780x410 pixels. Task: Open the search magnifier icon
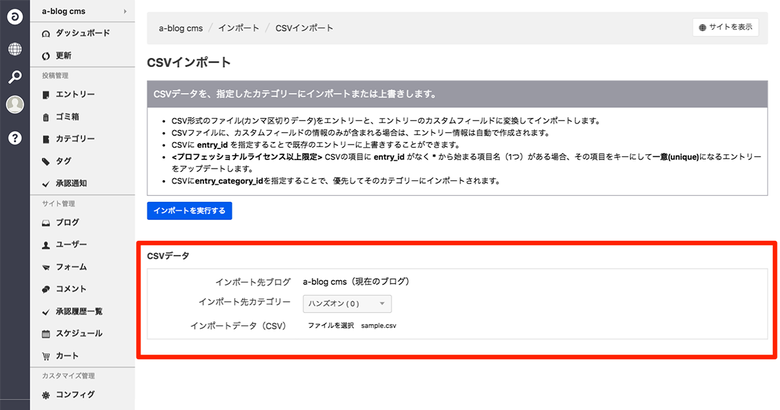[x=15, y=77]
